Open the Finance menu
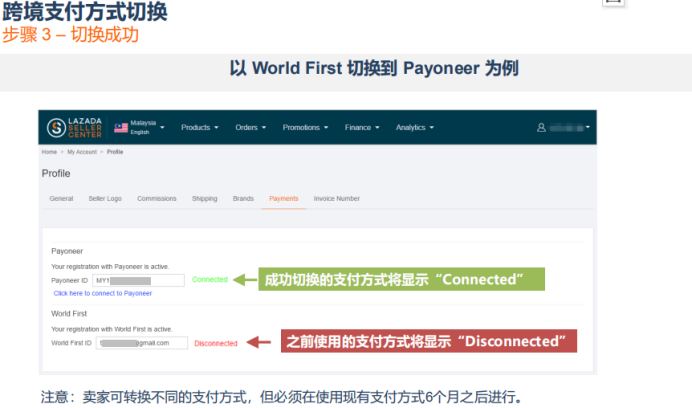 pyautogui.click(x=362, y=128)
